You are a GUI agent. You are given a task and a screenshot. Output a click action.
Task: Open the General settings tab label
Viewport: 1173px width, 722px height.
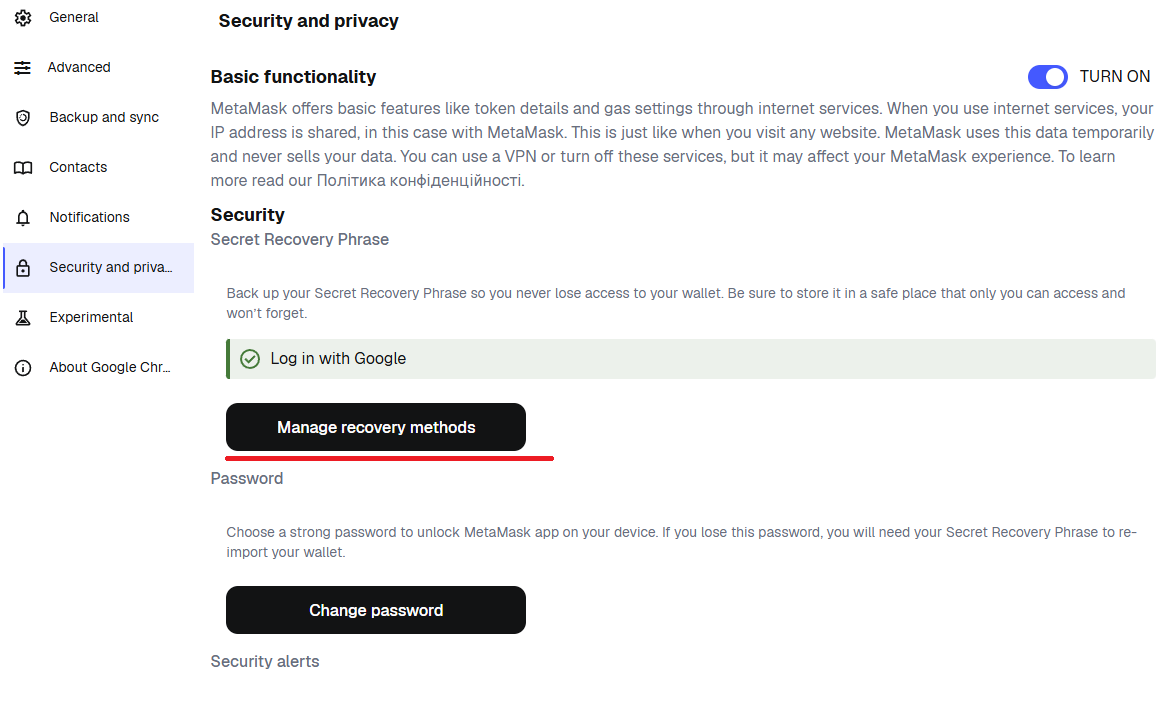point(74,18)
